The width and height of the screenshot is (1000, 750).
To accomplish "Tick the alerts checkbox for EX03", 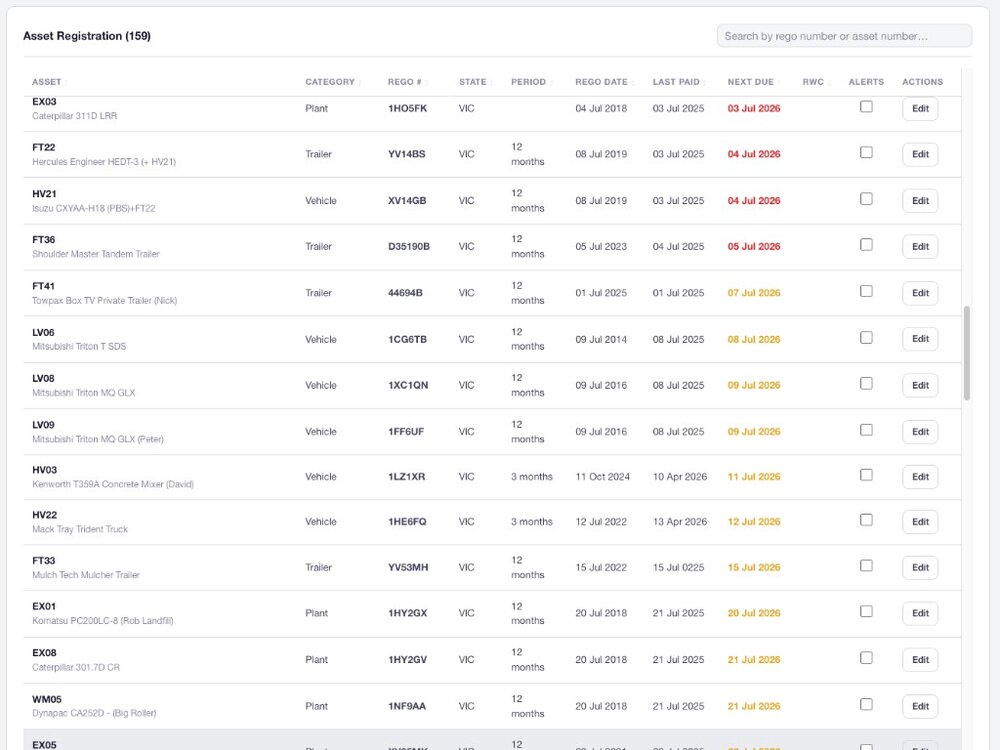I will [x=866, y=107].
